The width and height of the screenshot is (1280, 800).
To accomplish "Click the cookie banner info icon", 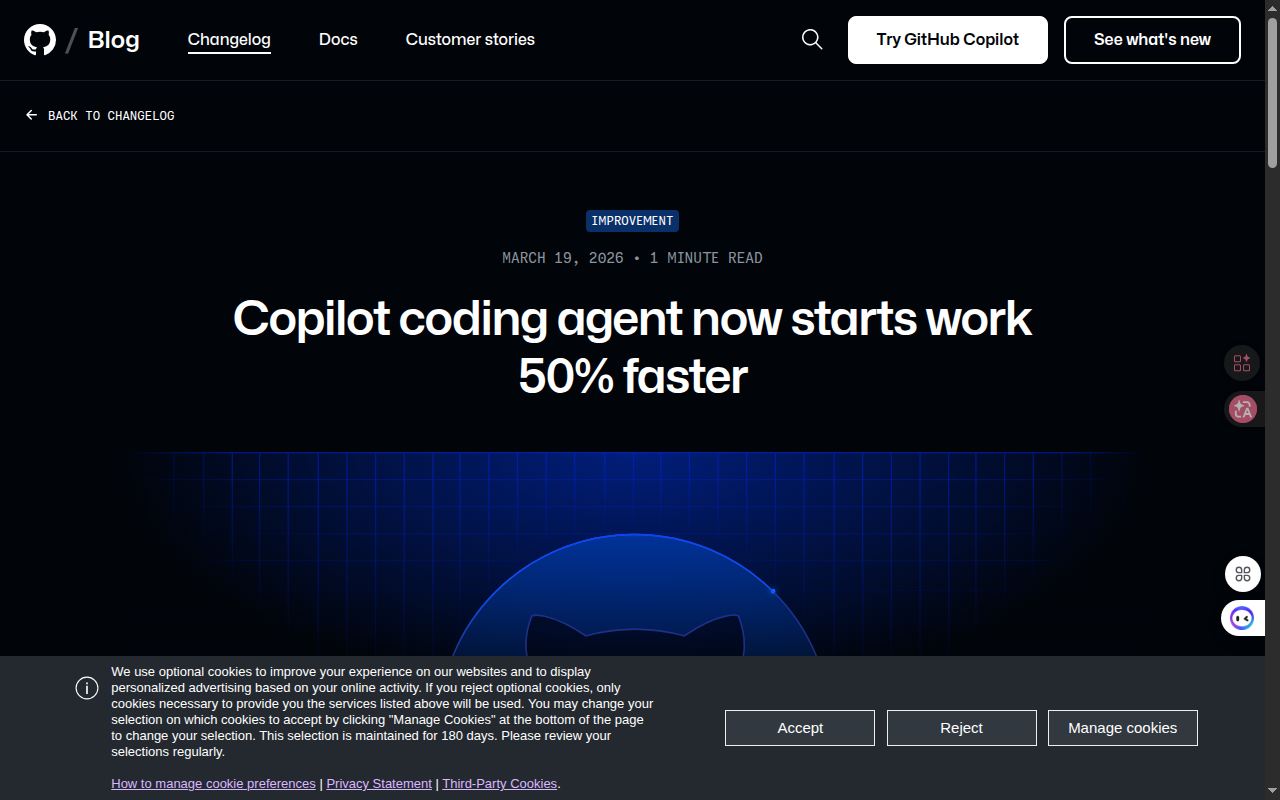I will [87, 688].
